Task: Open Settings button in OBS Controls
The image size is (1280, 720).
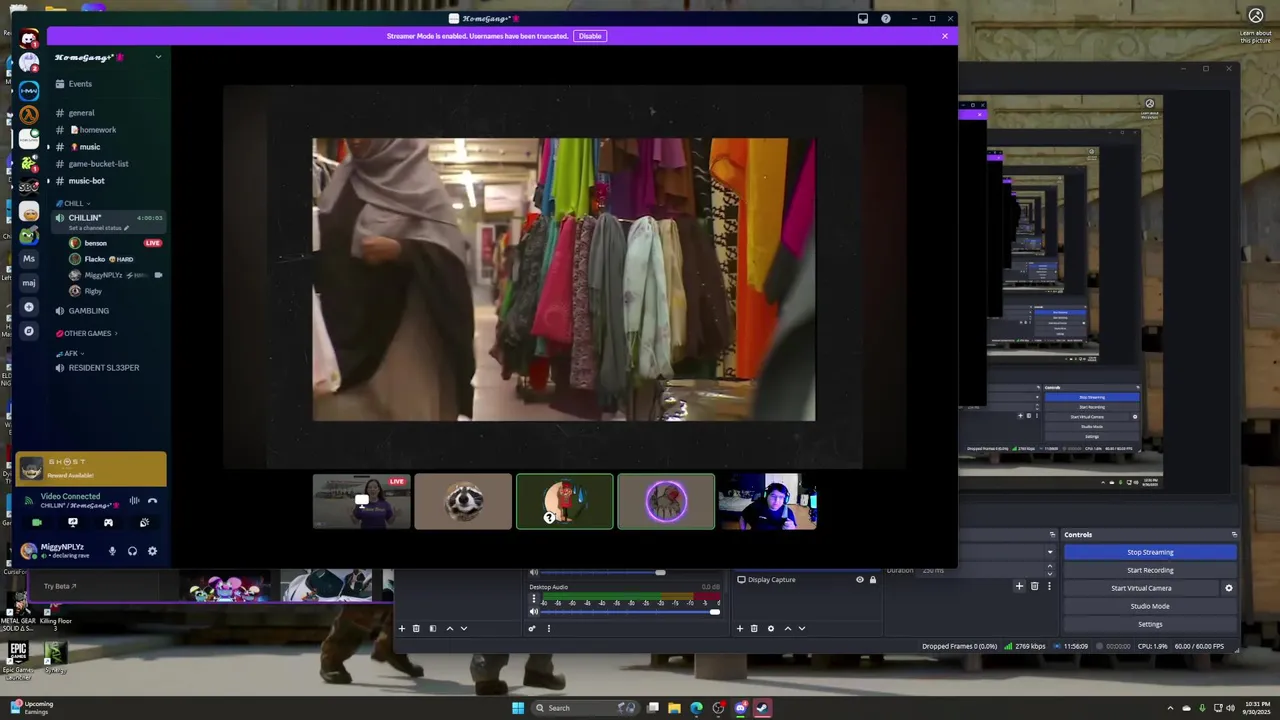Action: click(1150, 624)
